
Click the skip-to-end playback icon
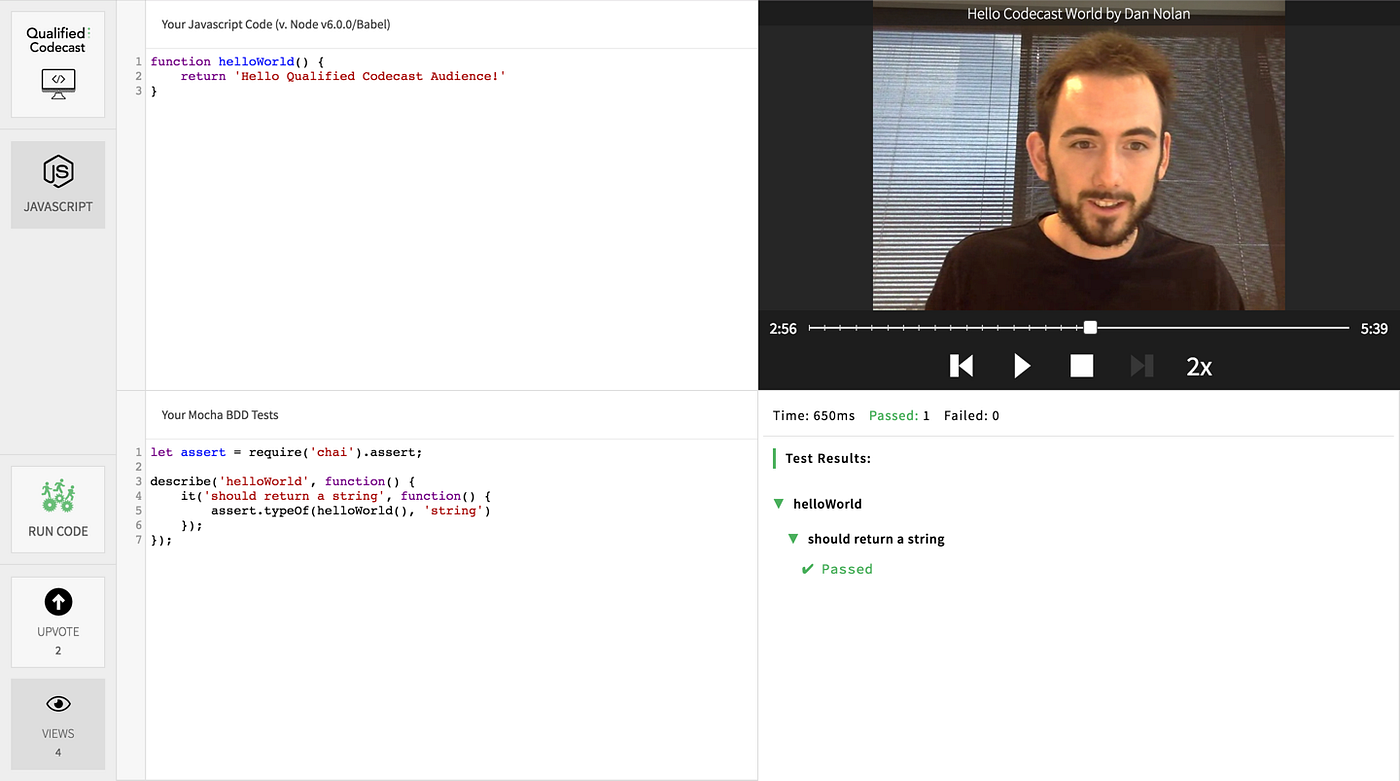[1141, 366]
